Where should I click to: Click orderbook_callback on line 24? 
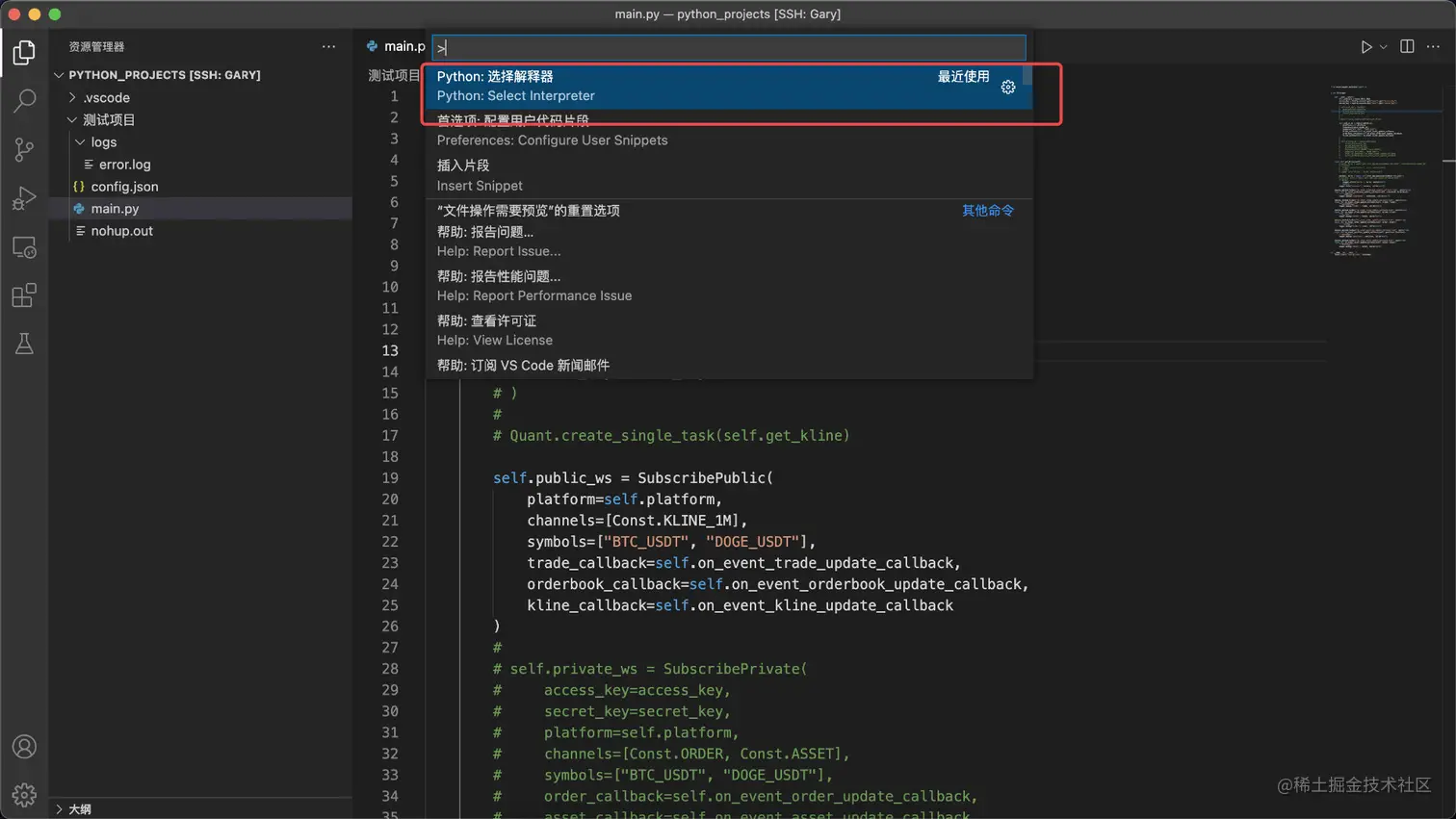click(604, 584)
